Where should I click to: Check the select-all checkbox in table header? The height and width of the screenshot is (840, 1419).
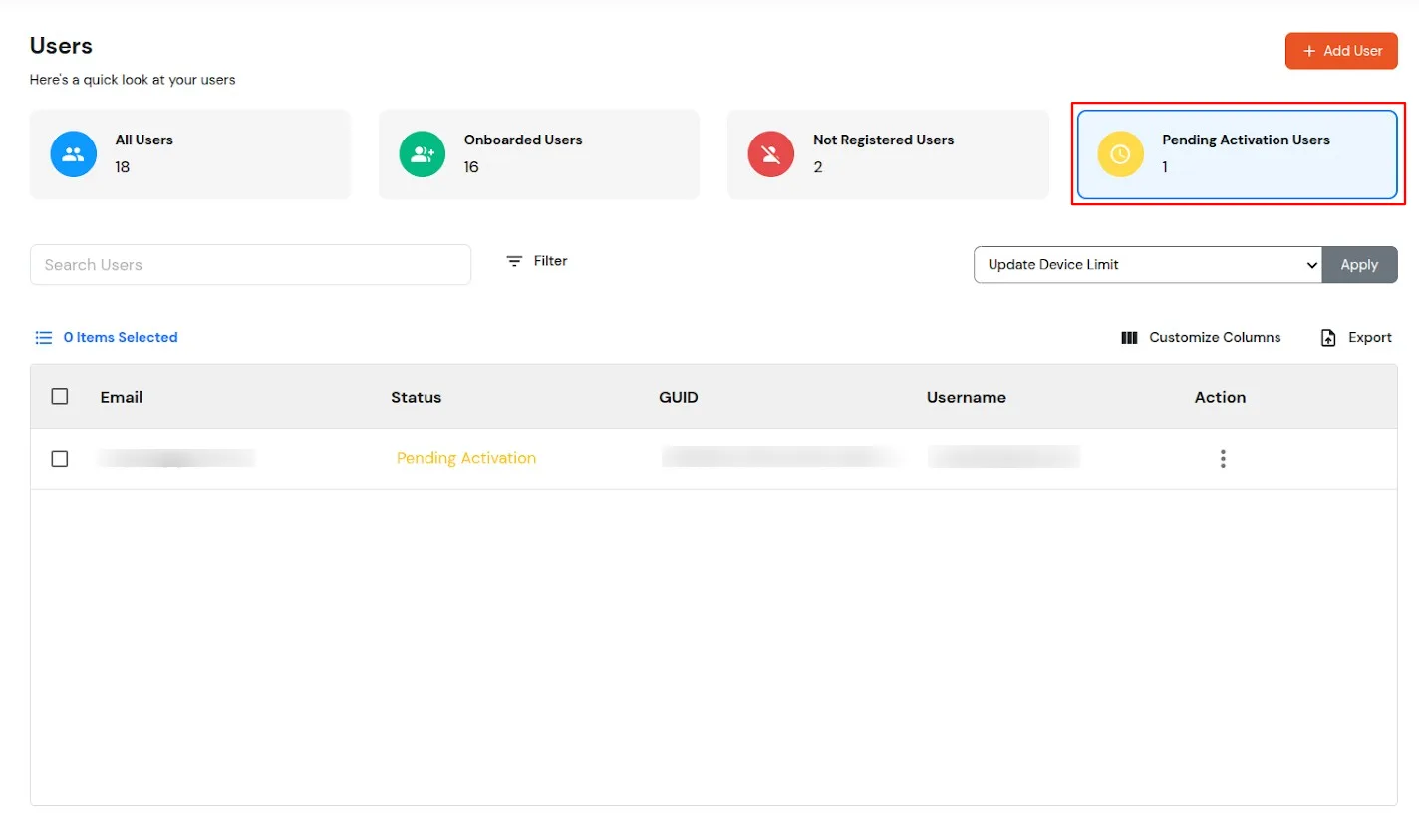tap(59, 396)
